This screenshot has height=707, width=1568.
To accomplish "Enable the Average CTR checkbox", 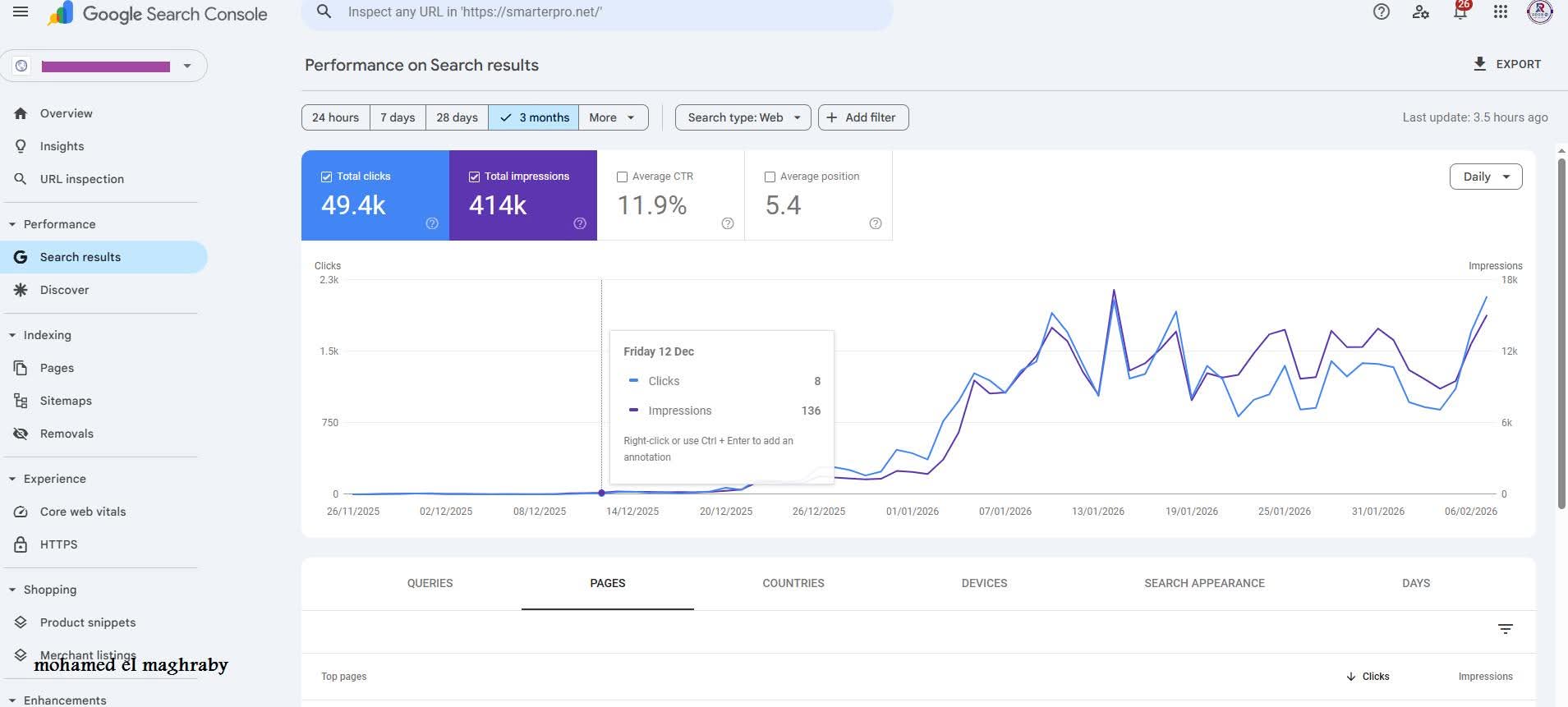I will pyautogui.click(x=622, y=177).
